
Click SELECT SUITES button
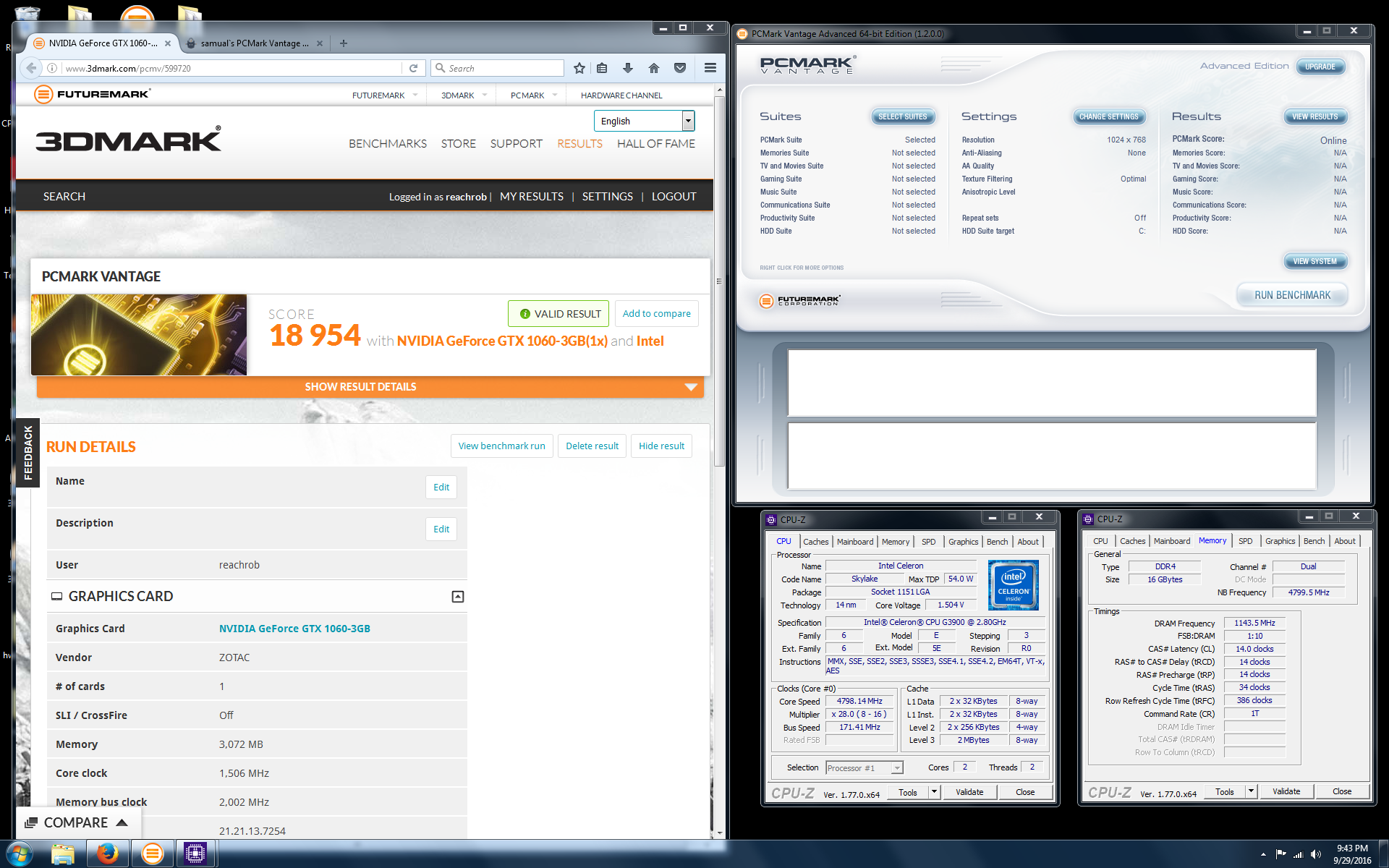pos(902,116)
